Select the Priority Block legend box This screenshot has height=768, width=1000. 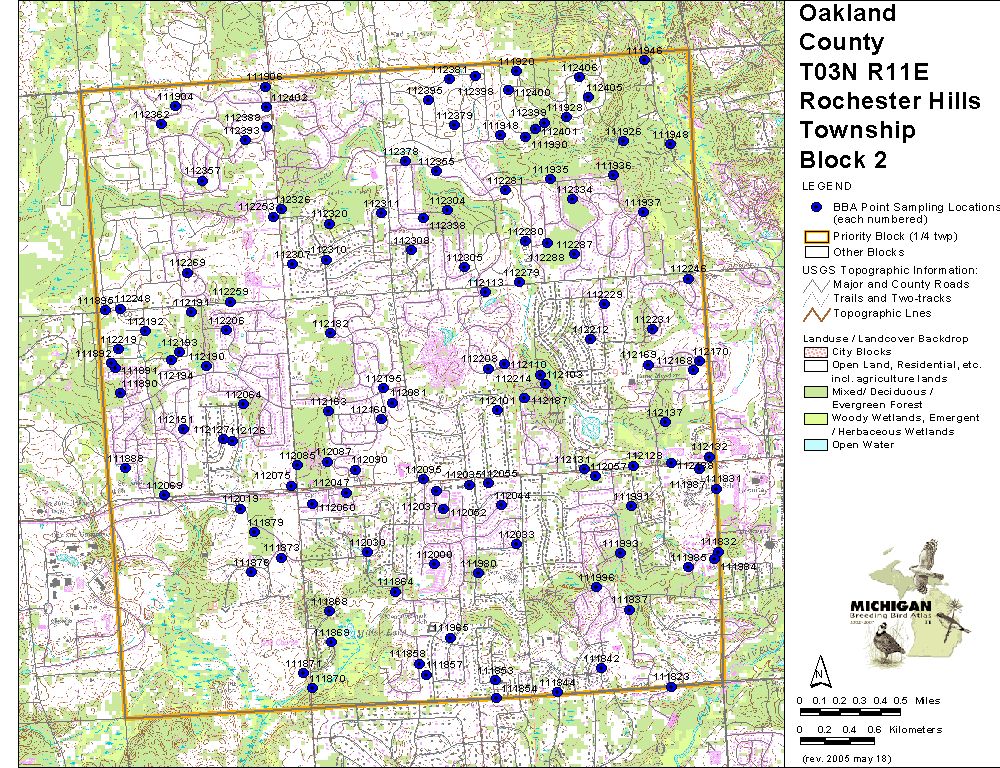pos(816,237)
